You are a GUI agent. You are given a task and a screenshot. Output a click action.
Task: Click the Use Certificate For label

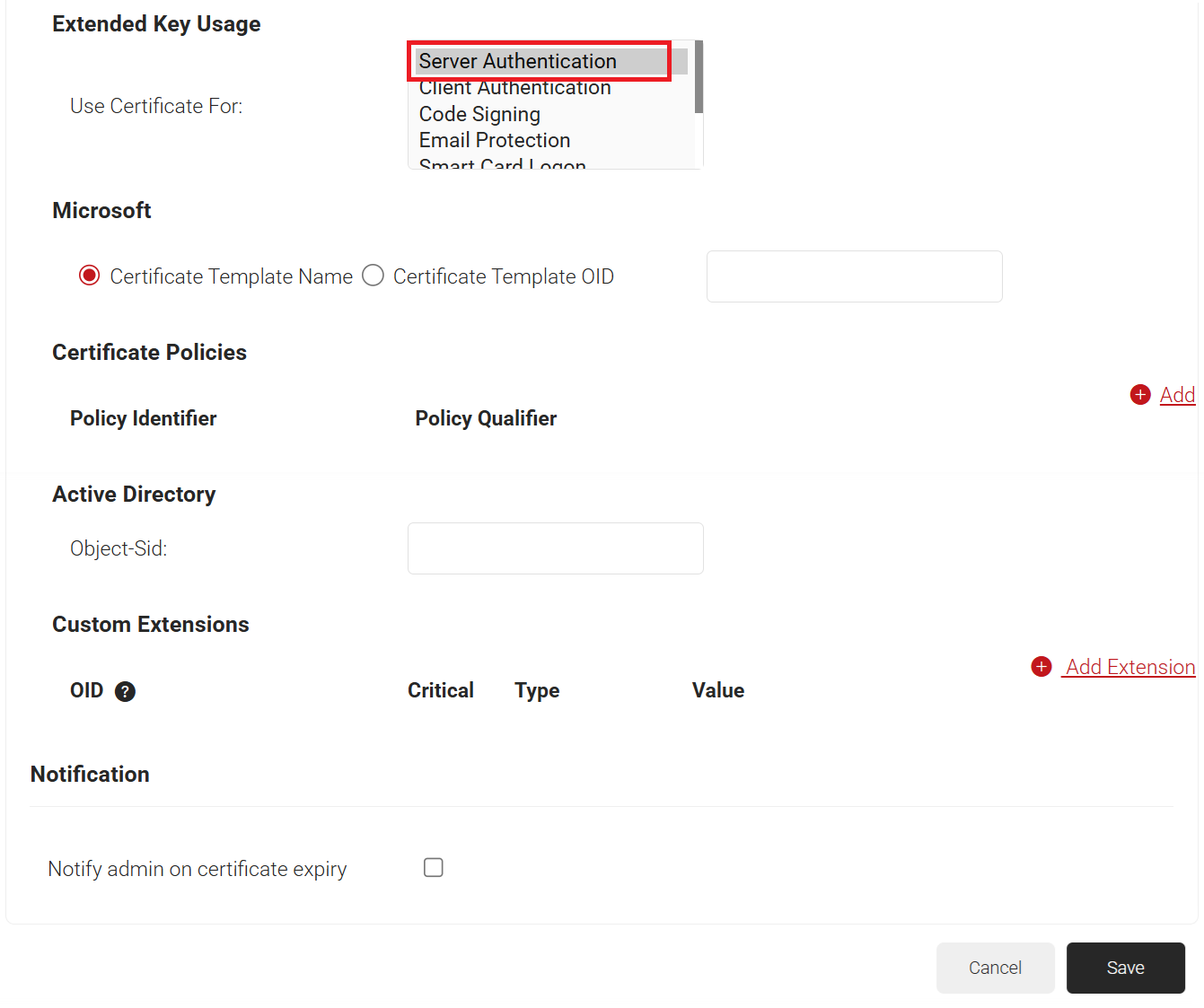(x=156, y=106)
